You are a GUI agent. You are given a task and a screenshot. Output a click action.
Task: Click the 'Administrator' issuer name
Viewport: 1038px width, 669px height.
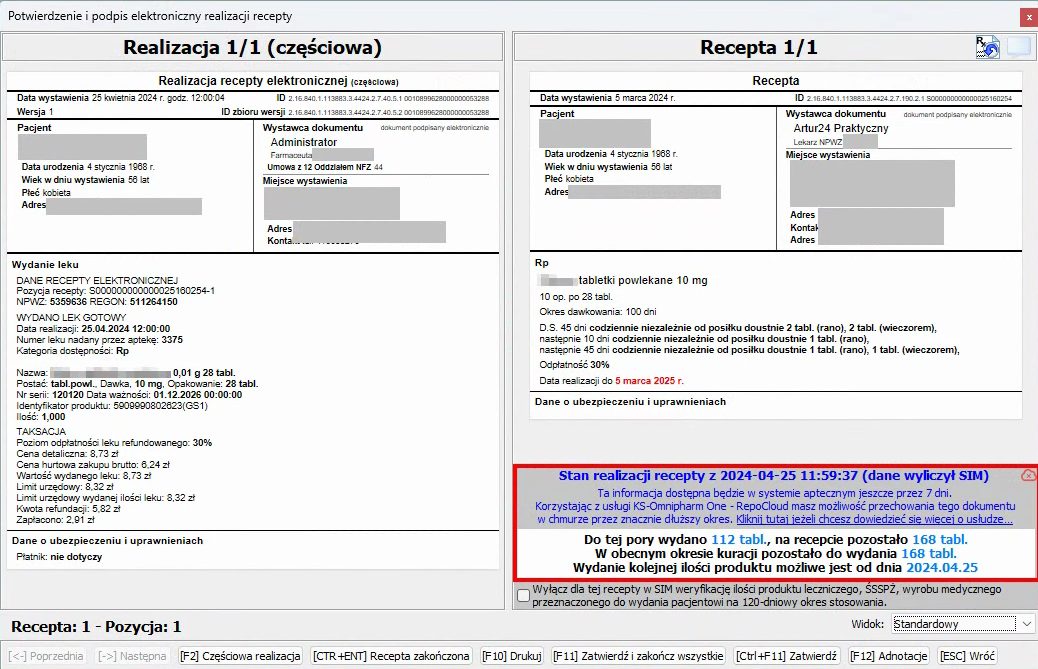[304, 142]
